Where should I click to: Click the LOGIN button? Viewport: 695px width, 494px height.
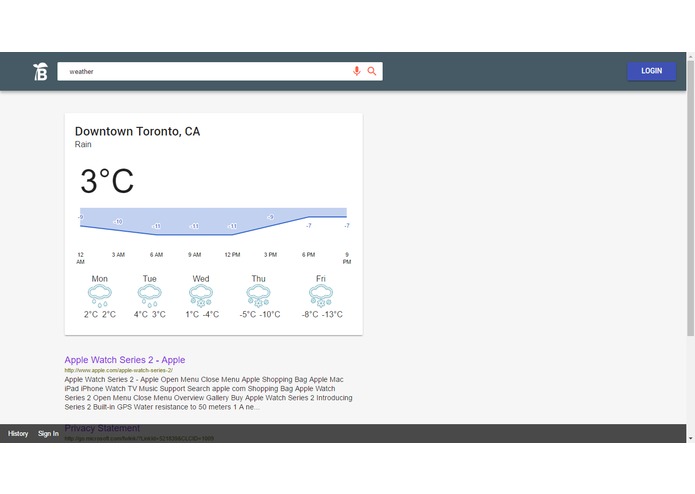pyautogui.click(x=652, y=71)
